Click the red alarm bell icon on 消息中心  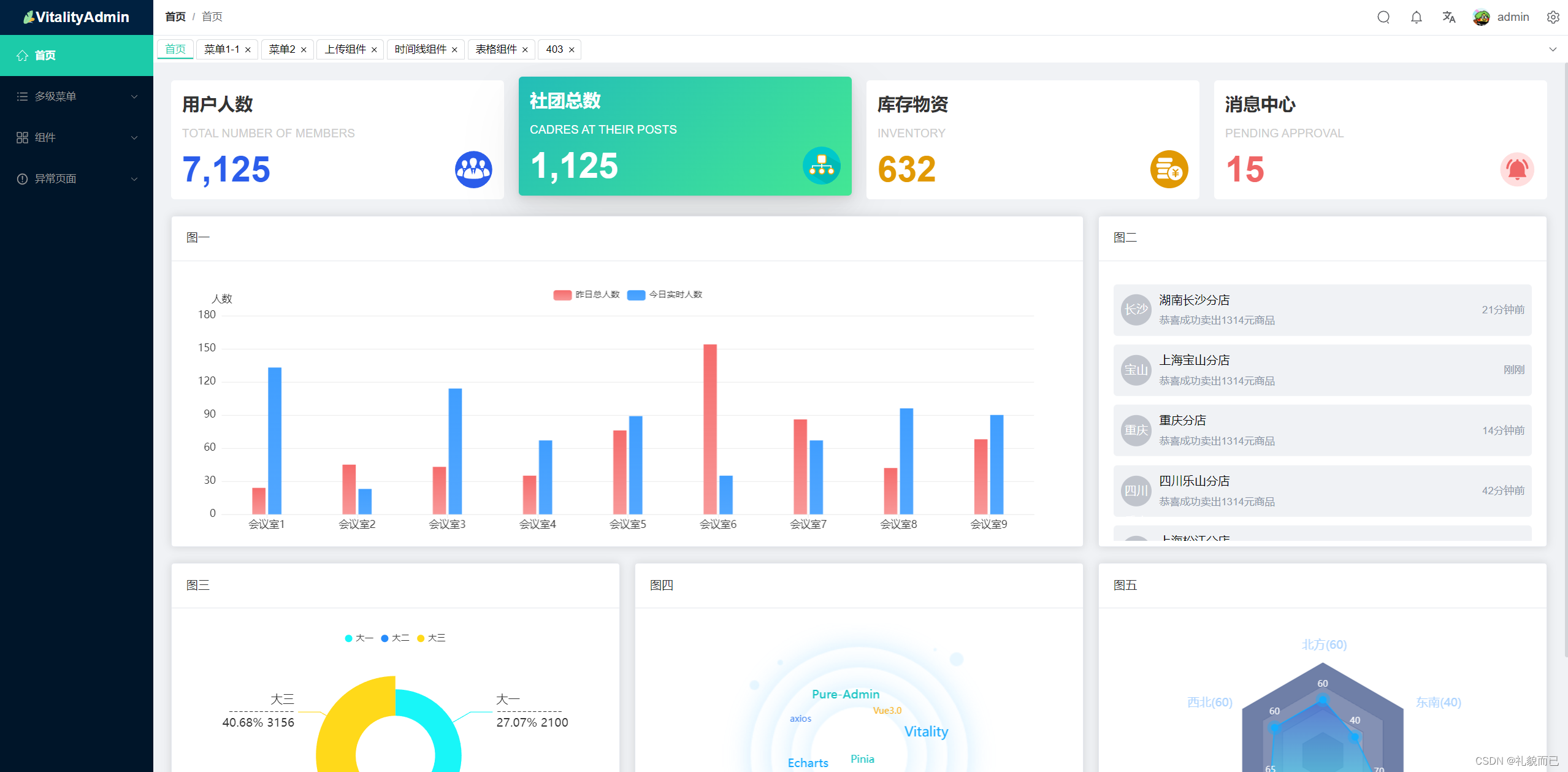(x=1516, y=169)
